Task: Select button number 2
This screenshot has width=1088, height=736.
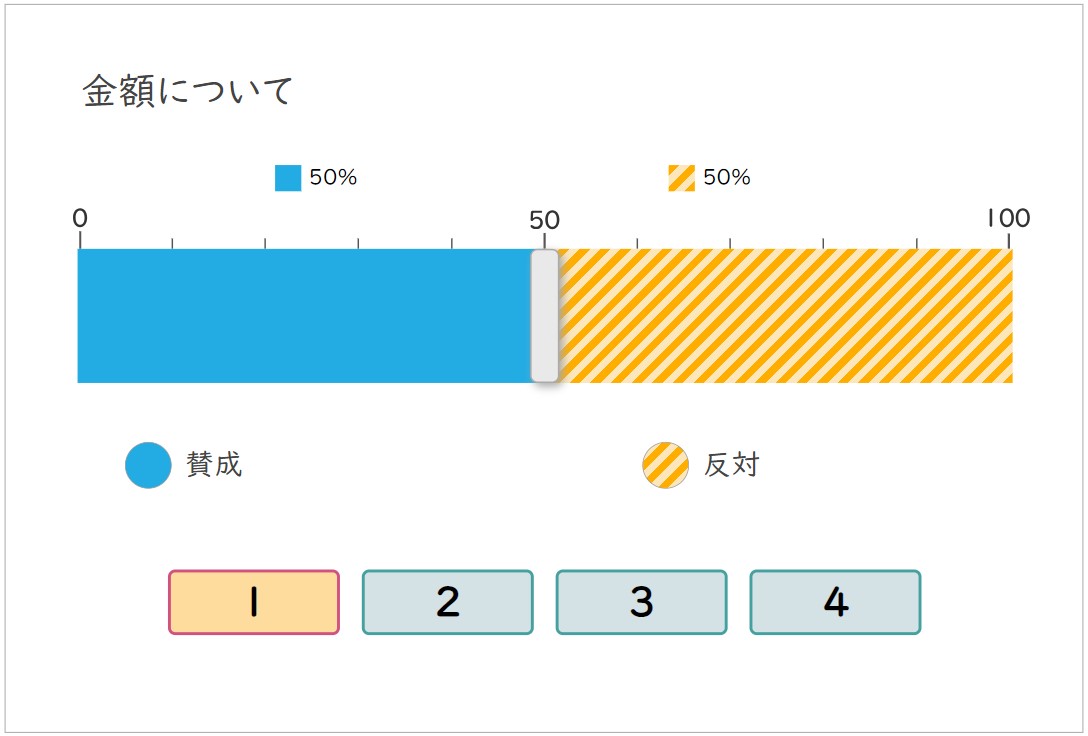Action: (x=448, y=602)
